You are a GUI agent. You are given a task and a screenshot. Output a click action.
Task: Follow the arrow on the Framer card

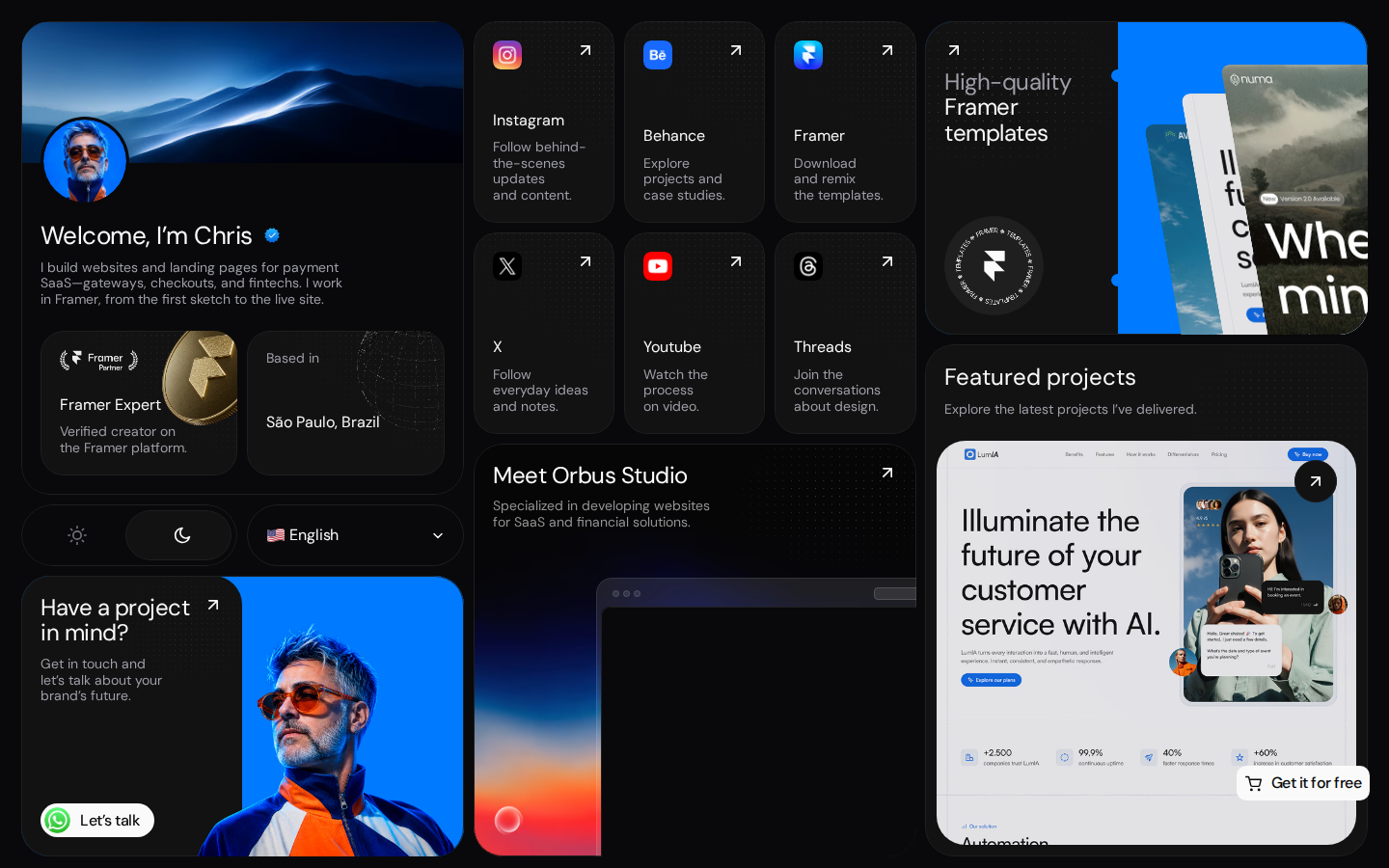[887, 50]
